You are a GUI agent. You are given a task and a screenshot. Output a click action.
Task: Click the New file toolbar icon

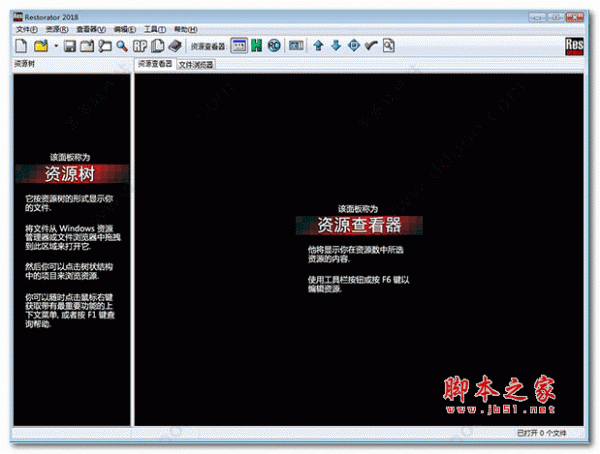tap(21, 46)
